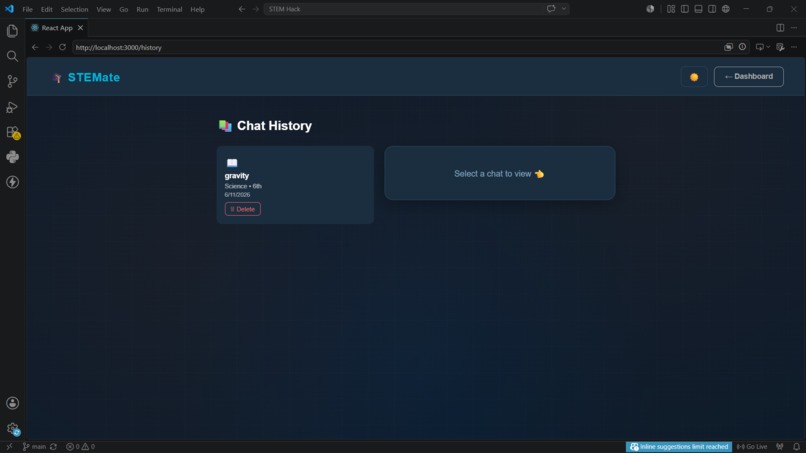Click the Chat History heading
This screenshot has width=806, height=453.
click(274, 126)
